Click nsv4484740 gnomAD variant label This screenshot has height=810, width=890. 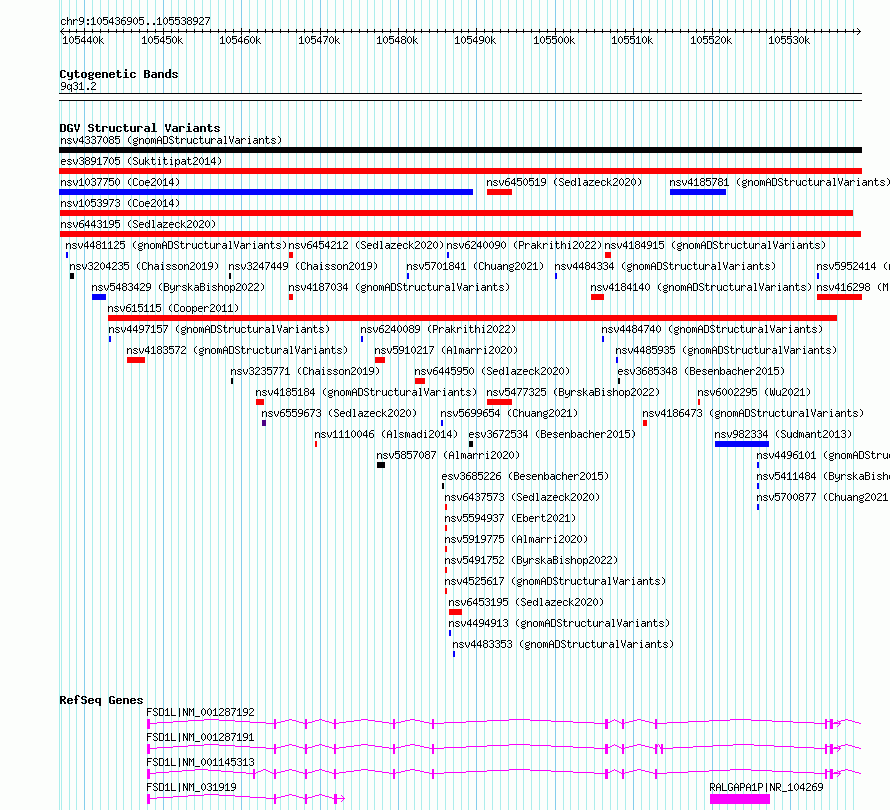coord(712,329)
